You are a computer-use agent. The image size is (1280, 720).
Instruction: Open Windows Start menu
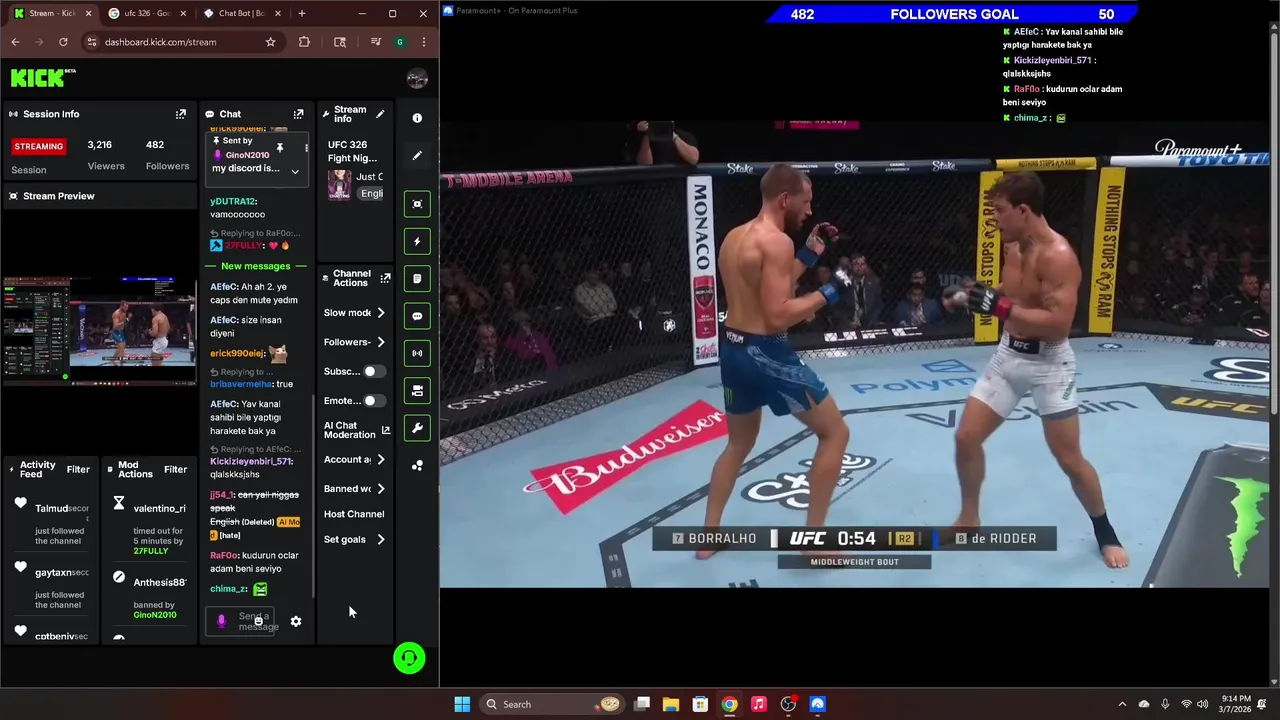tap(462, 704)
